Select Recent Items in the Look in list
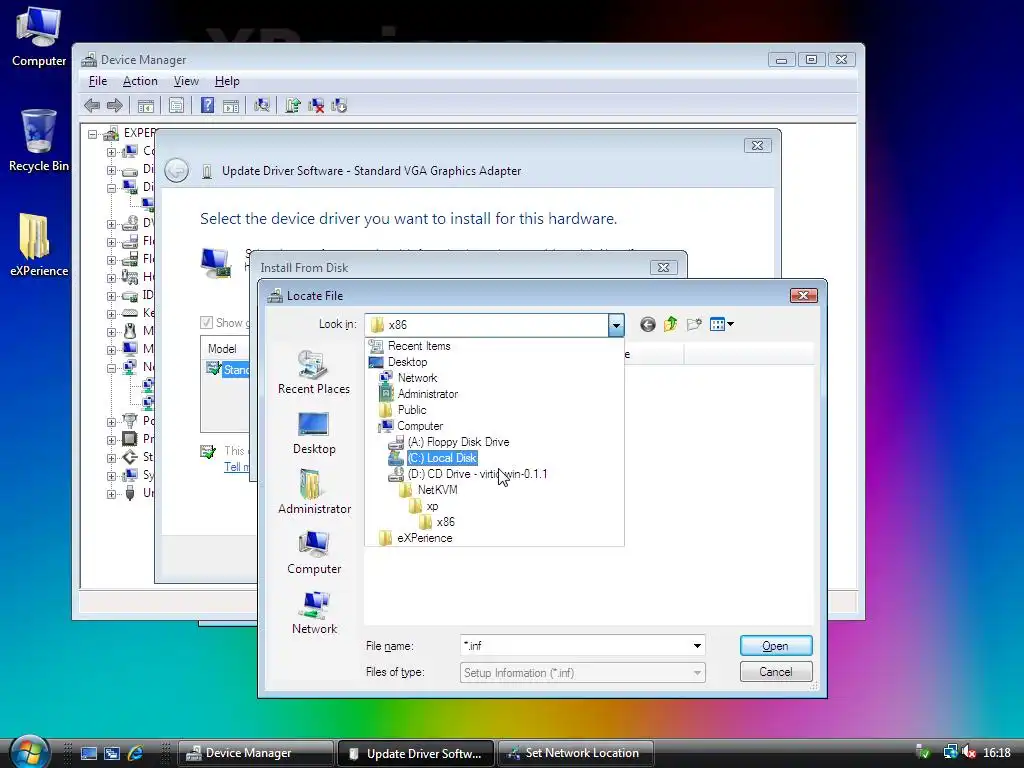Image resolution: width=1024 pixels, height=768 pixels. [x=419, y=346]
